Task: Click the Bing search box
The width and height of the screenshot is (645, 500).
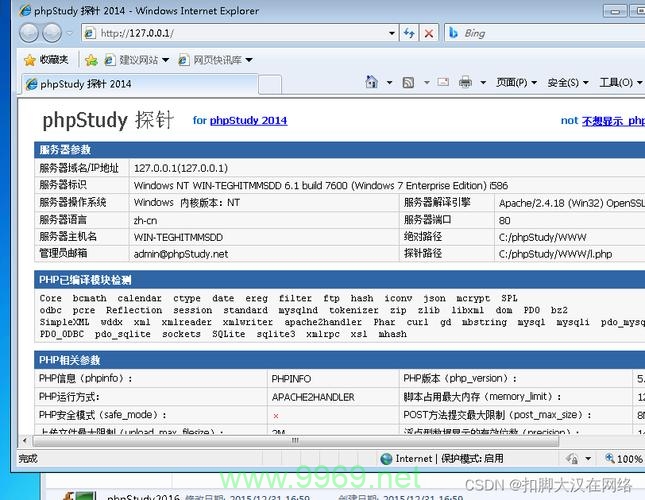Action: click(x=546, y=33)
